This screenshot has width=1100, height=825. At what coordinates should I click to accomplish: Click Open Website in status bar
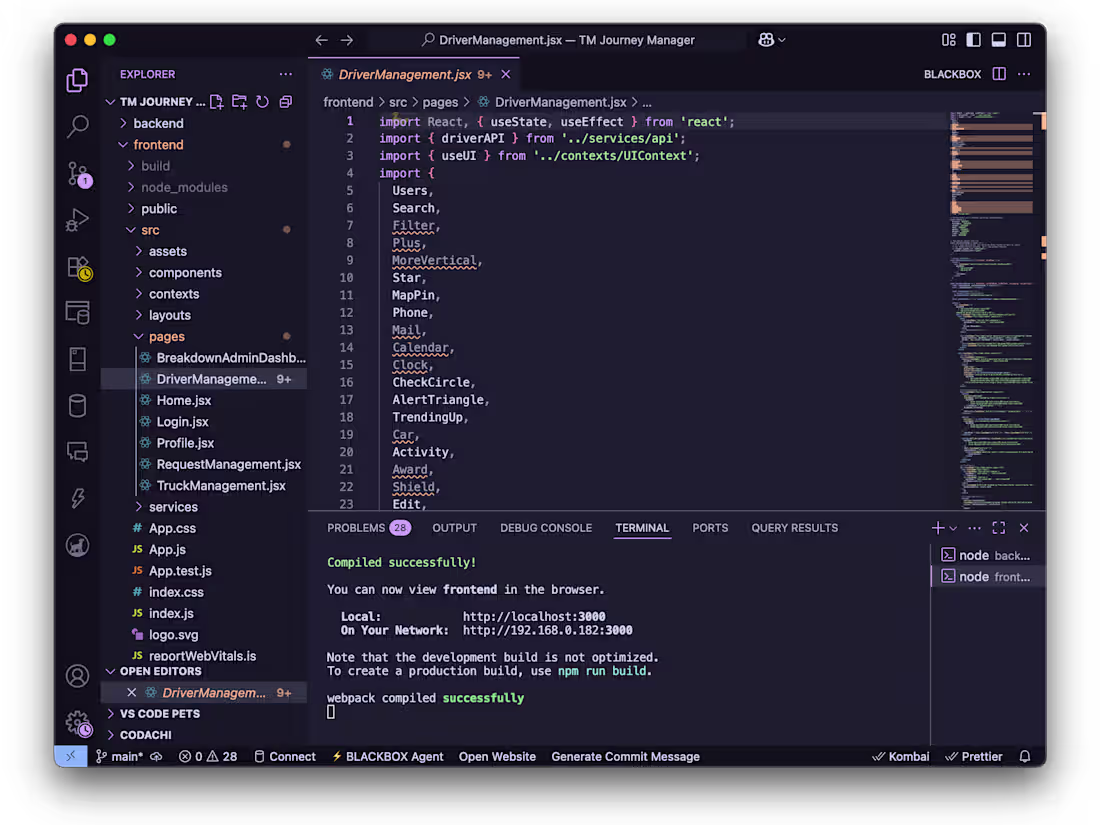497,757
